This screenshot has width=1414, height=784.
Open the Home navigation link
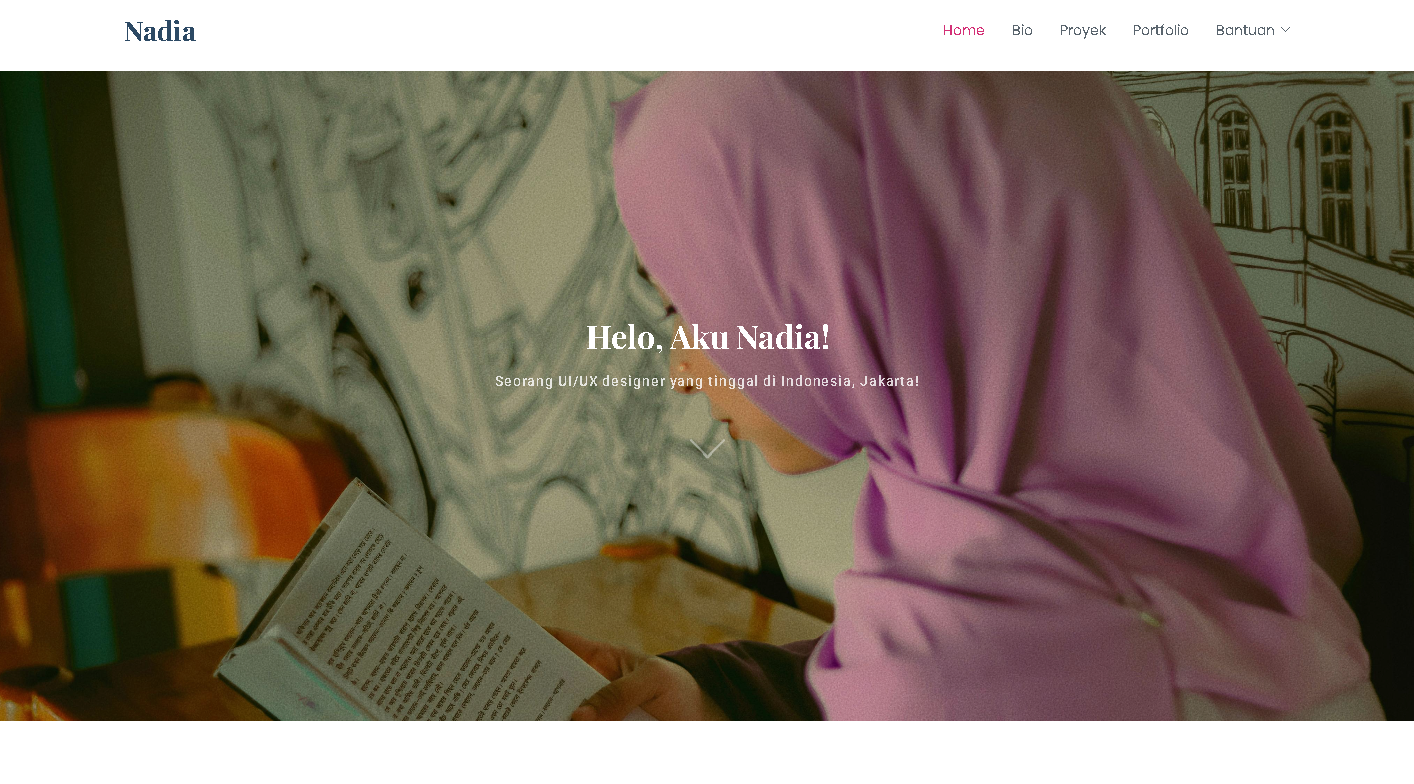tap(963, 30)
